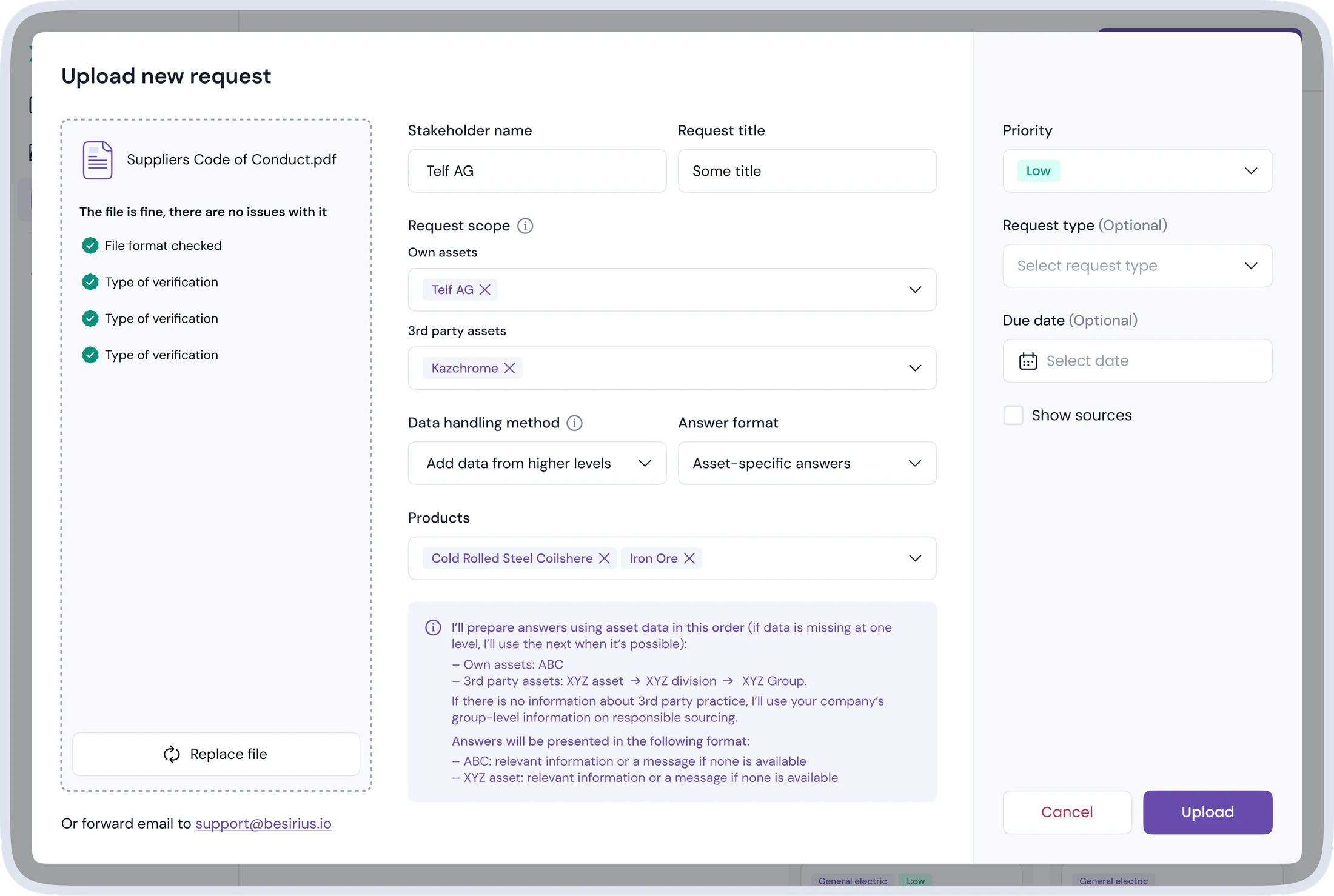Click the Upload new request heading
The width and height of the screenshot is (1334, 896).
pos(166,76)
